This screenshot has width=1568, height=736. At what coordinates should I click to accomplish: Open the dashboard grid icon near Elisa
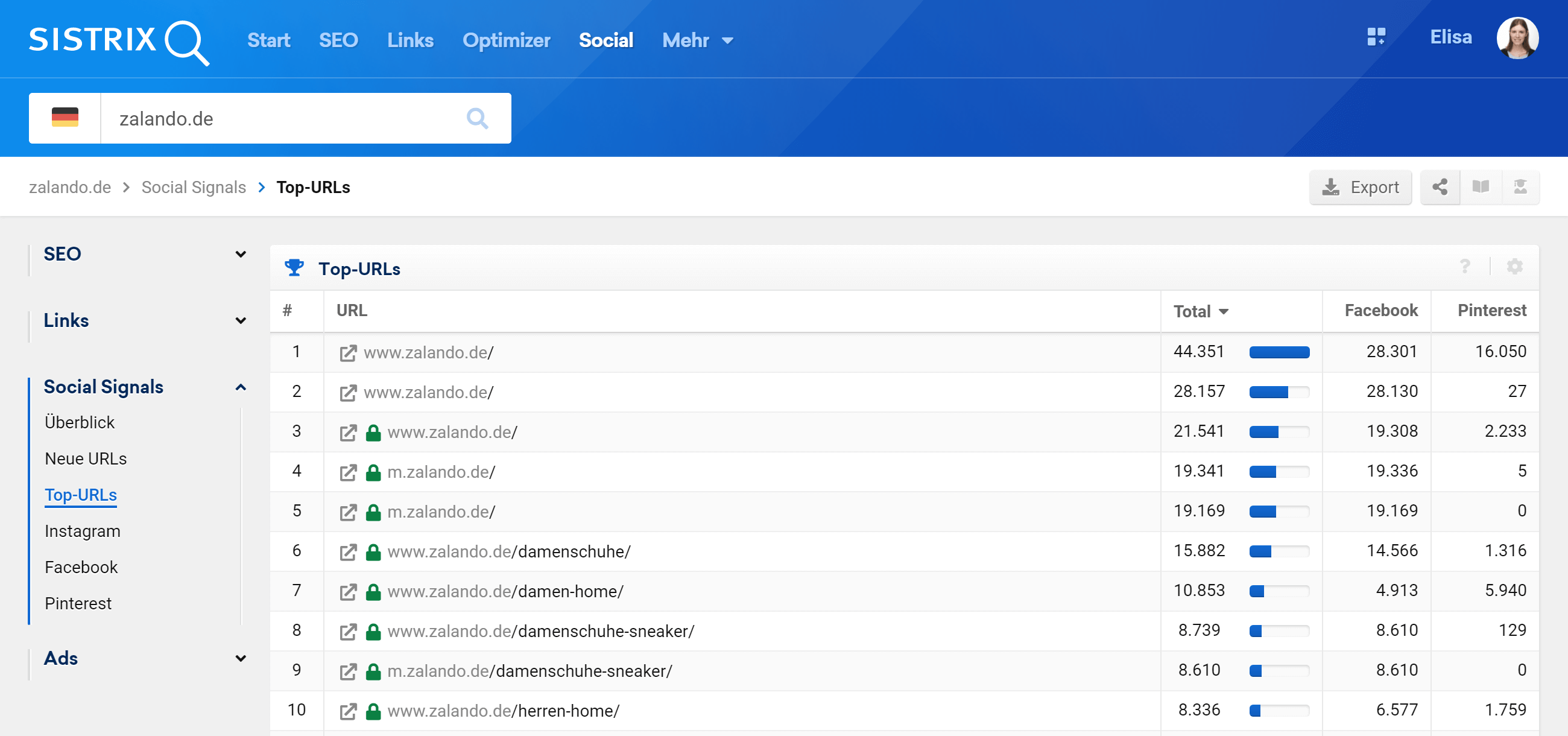pyautogui.click(x=1376, y=38)
